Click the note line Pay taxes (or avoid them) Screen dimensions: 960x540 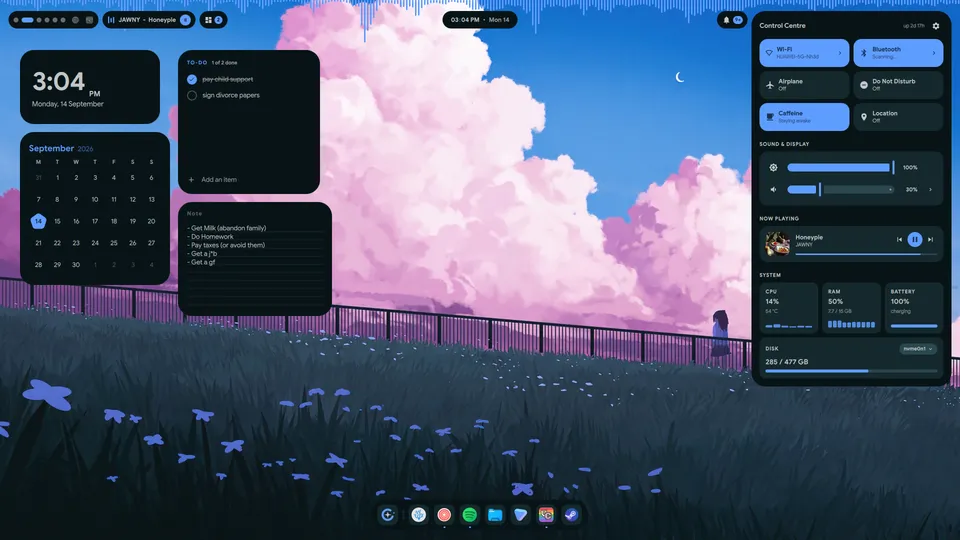(226, 245)
